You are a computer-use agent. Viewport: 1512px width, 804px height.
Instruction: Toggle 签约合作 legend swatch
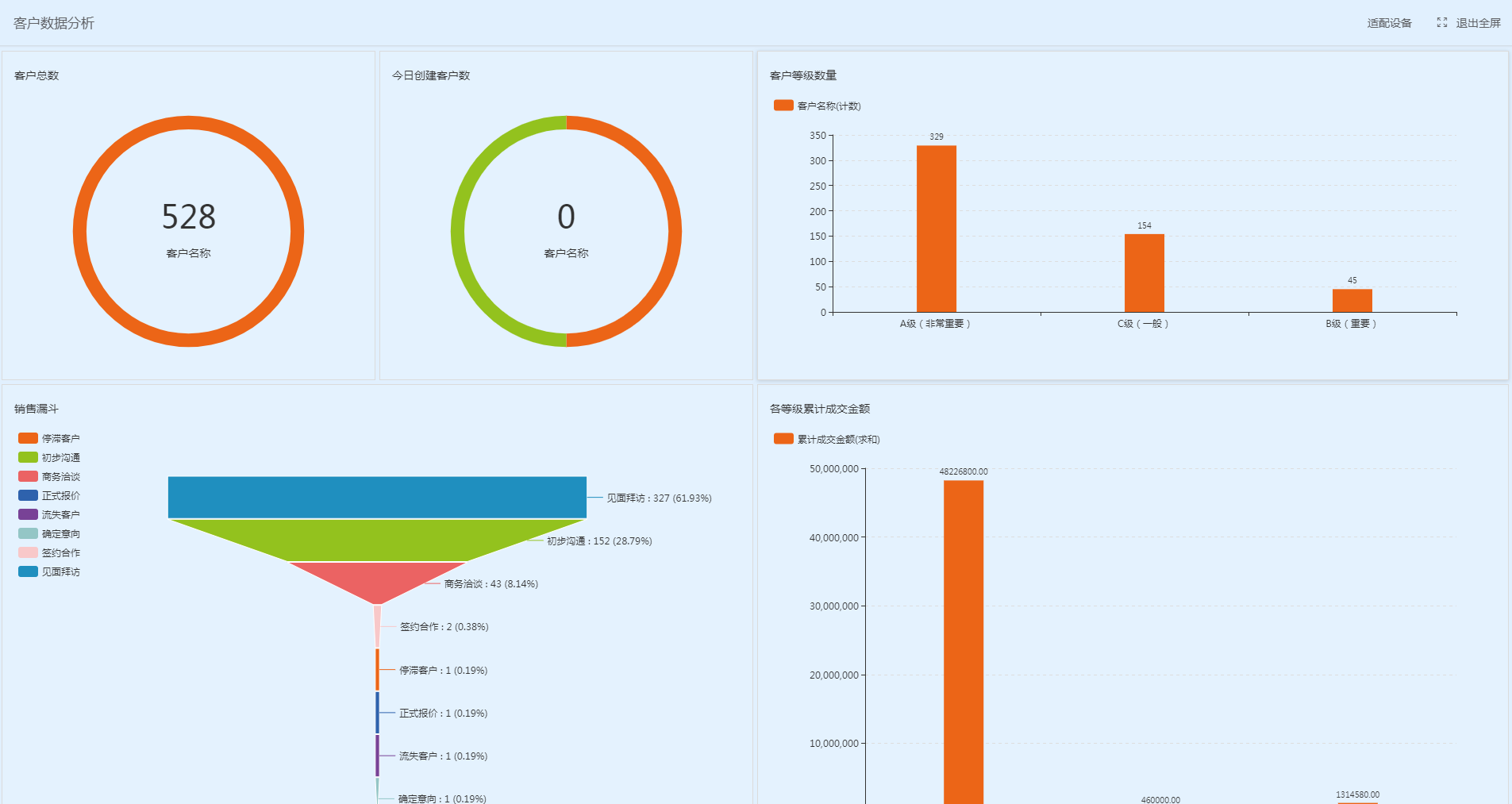28,552
